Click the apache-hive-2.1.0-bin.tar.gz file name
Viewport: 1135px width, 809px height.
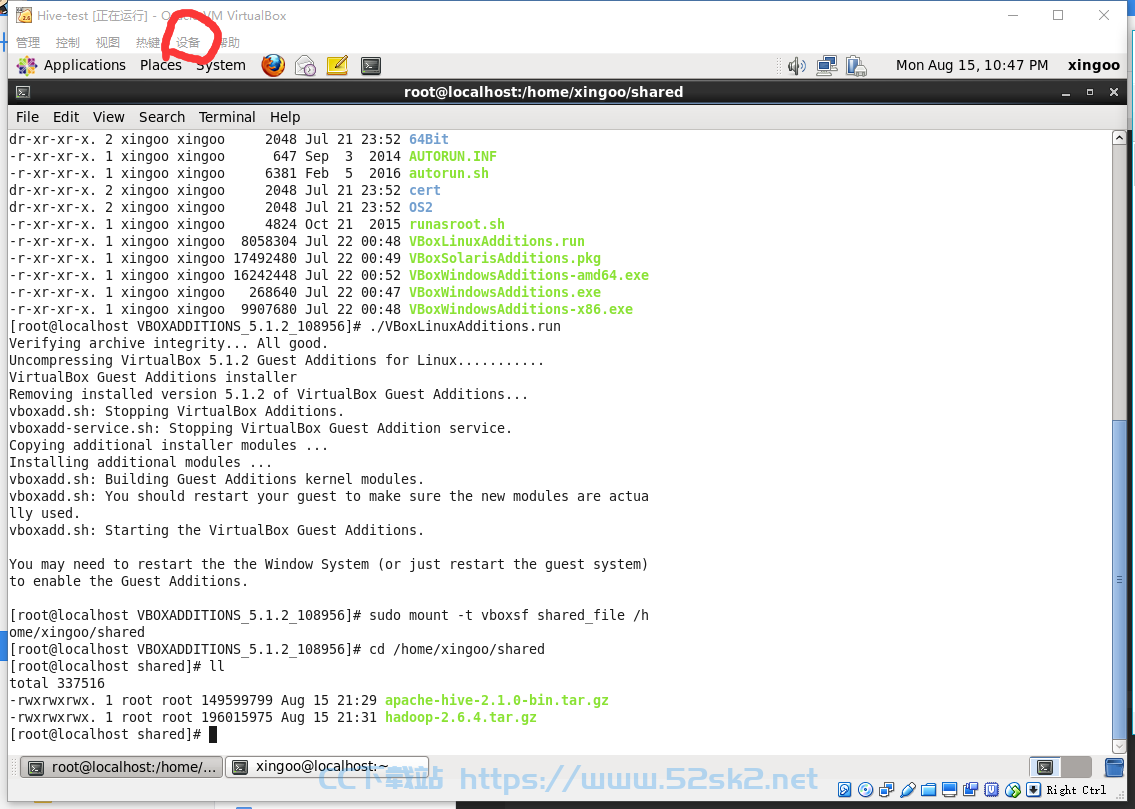coord(497,700)
